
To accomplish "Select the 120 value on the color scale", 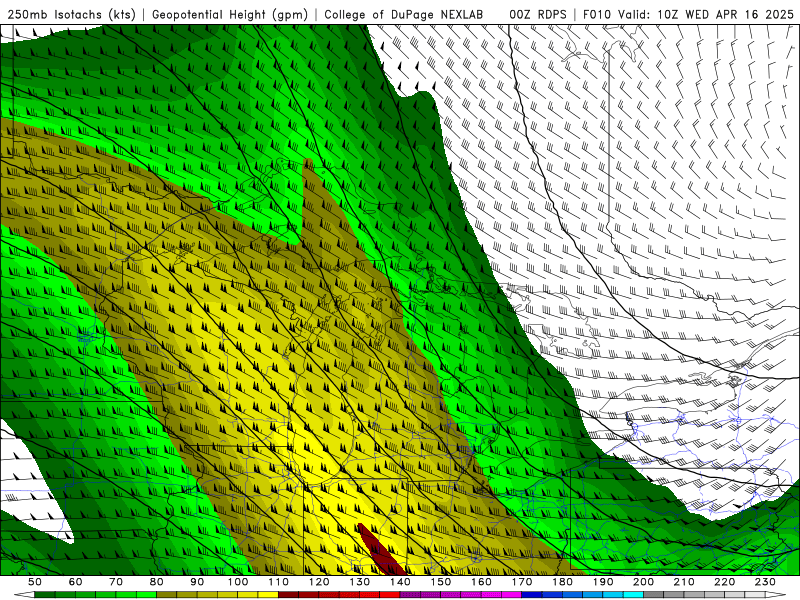I will click(319, 582).
